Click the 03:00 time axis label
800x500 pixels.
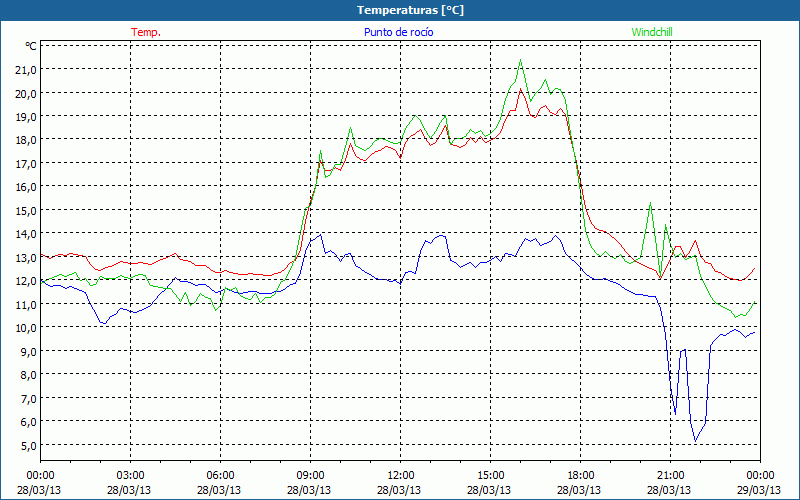point(131,476)
